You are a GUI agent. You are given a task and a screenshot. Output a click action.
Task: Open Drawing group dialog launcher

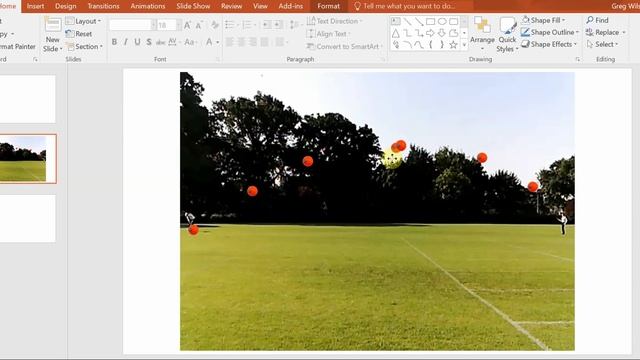tap(578, 60)
